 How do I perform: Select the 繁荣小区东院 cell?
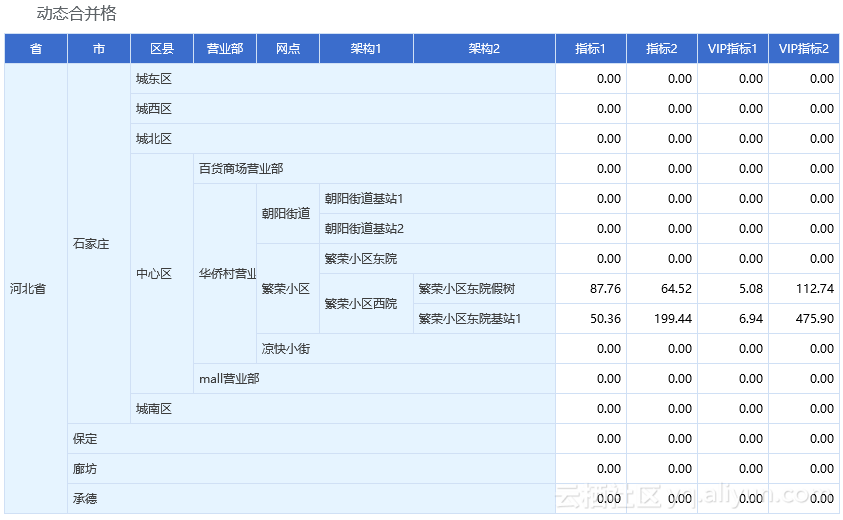coord(437,259)
